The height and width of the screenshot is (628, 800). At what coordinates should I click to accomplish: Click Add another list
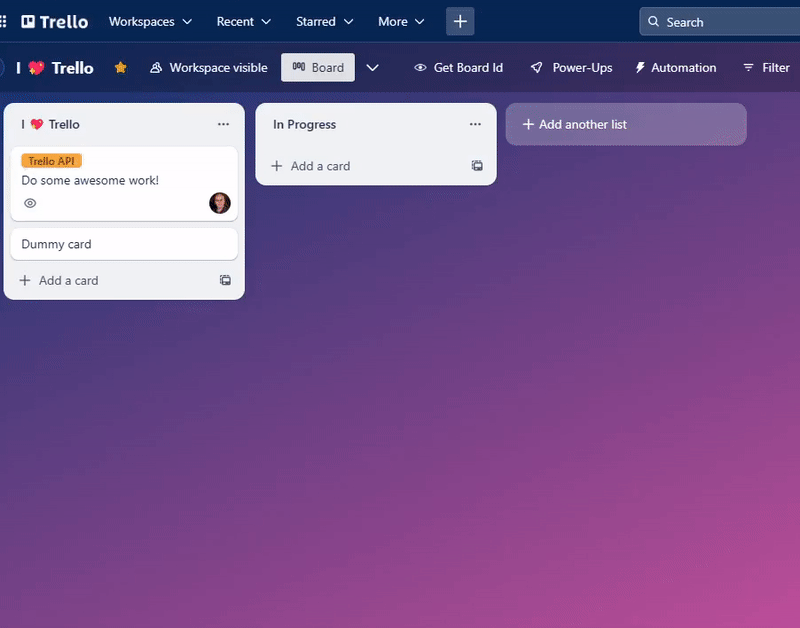click(626, 124)
